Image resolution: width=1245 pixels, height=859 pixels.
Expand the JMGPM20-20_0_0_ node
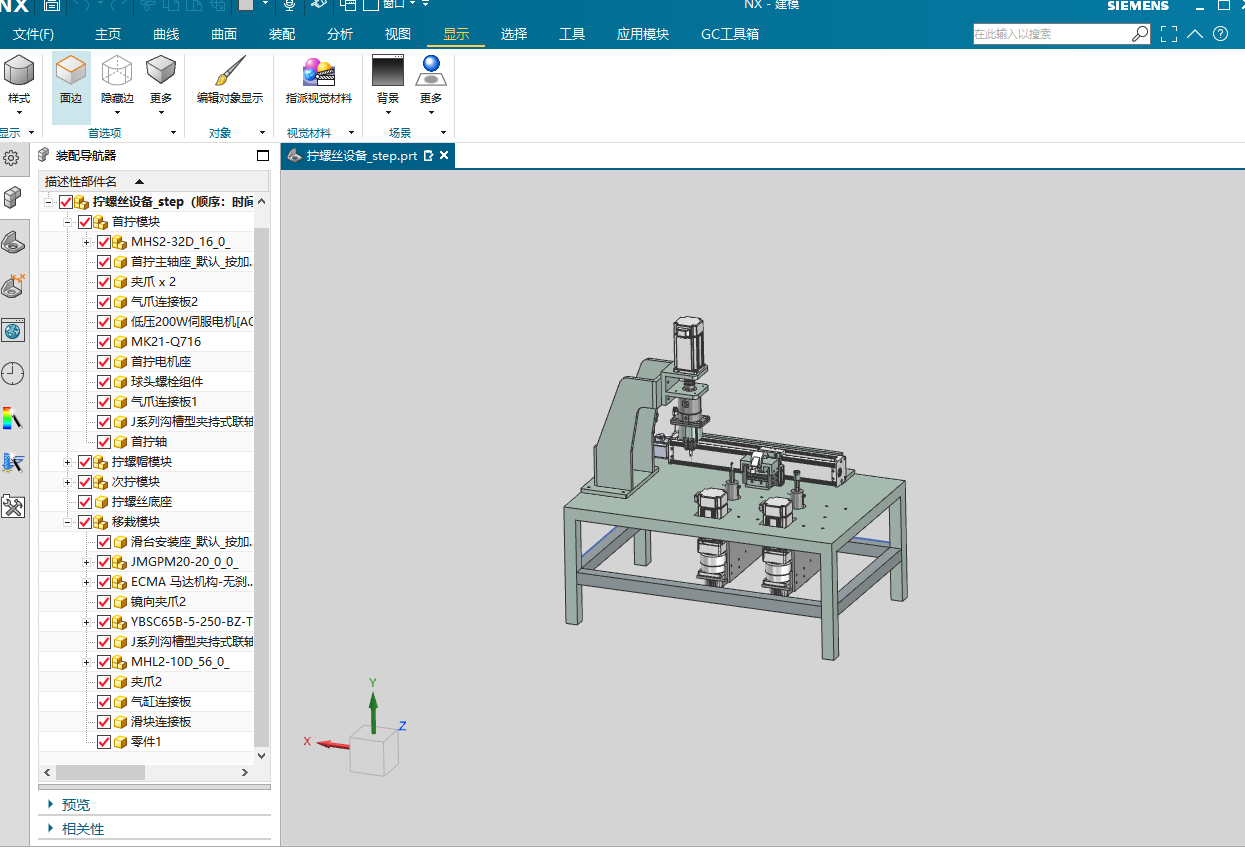[87, 562]
